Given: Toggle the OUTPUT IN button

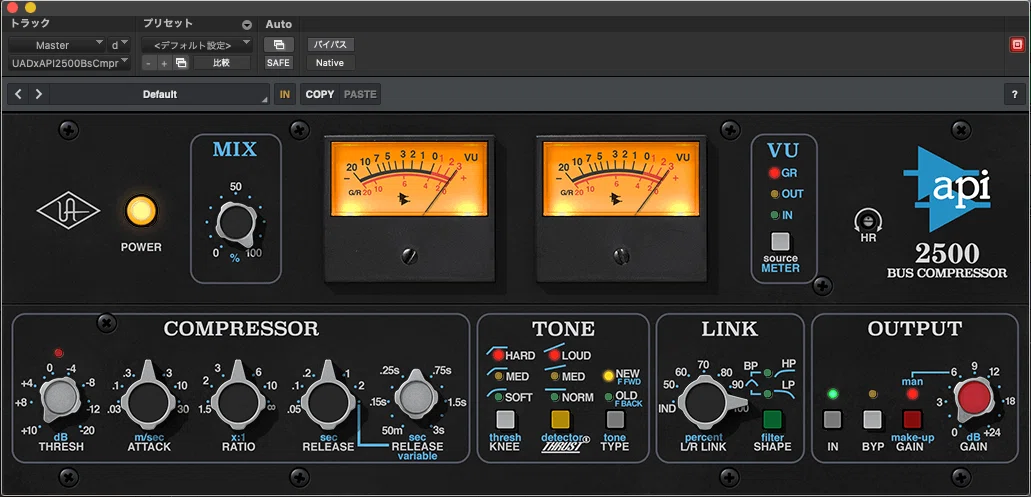Looking at the screenshot, I should [833, 419].
